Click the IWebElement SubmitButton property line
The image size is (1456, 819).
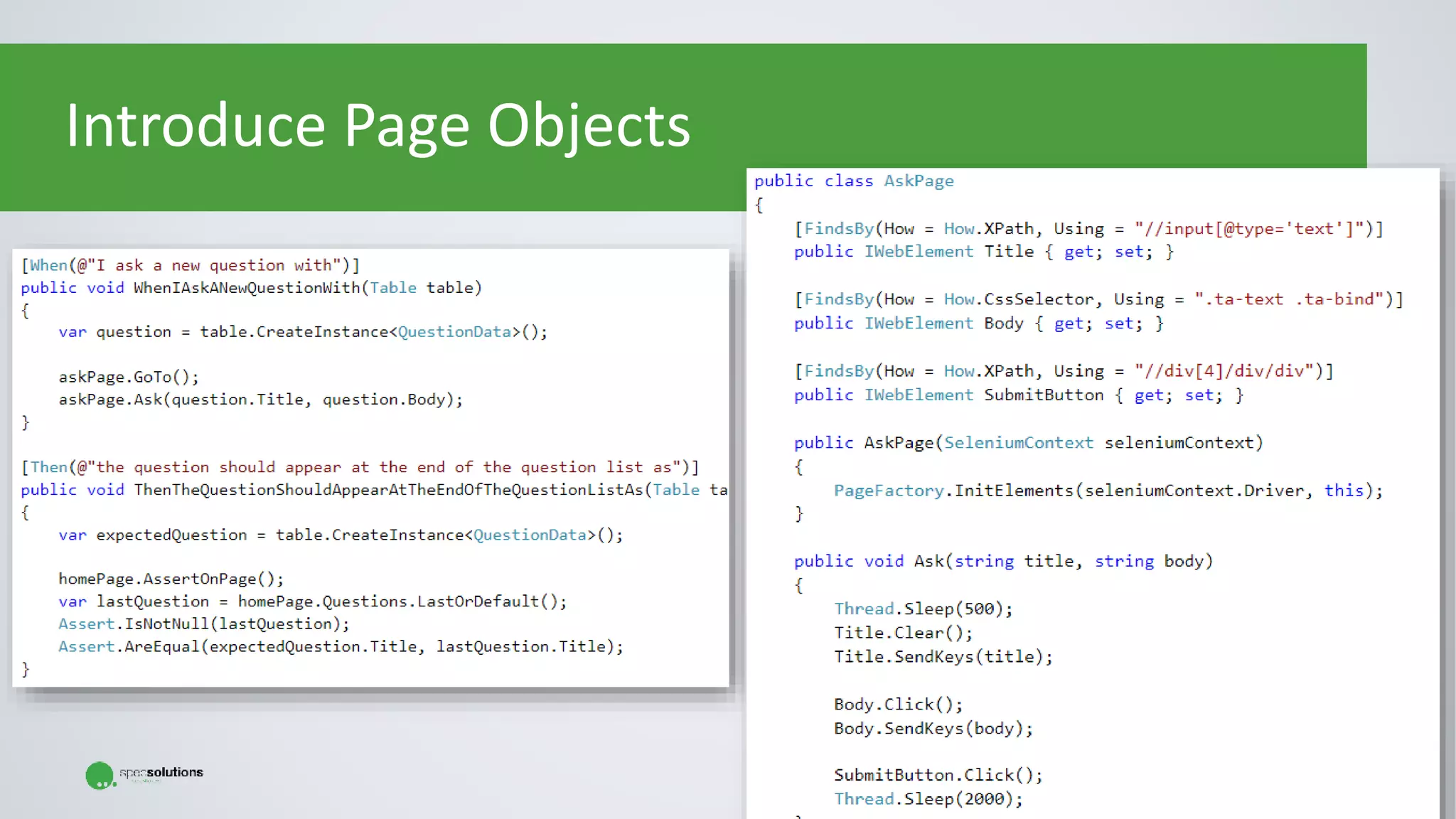tap(1019, 395)
